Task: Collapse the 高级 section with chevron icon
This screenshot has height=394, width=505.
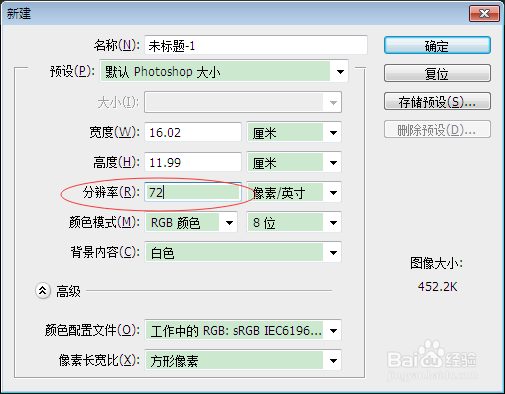Action: 43,291
